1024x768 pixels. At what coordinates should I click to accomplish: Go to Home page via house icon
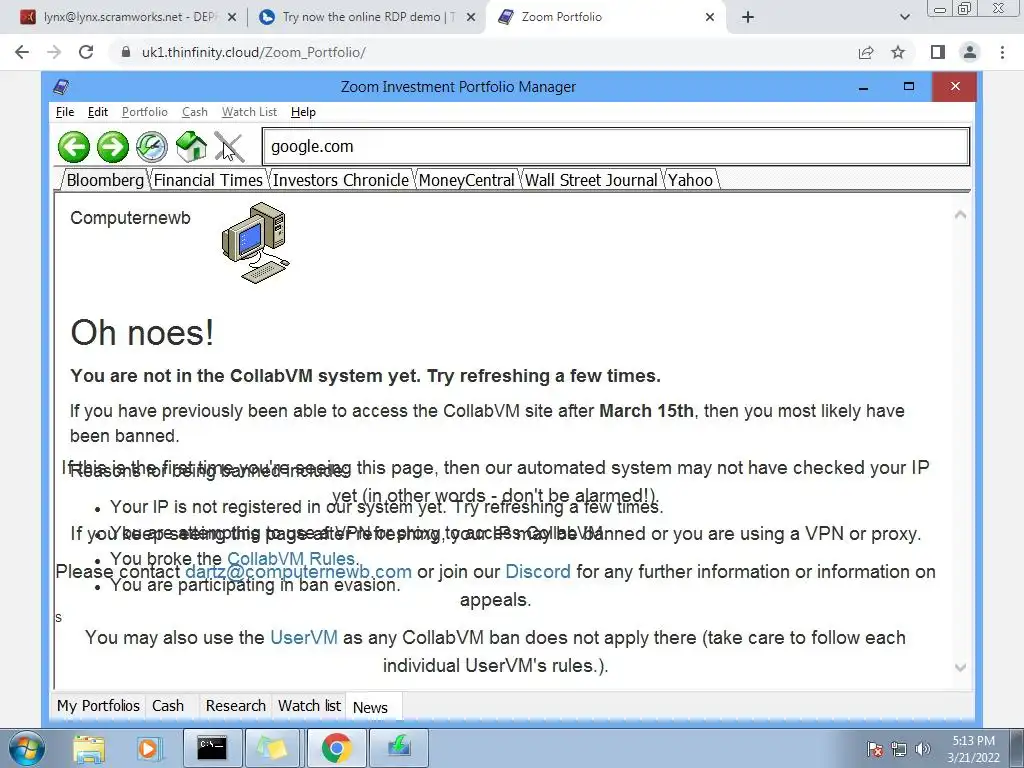(191, 146)
